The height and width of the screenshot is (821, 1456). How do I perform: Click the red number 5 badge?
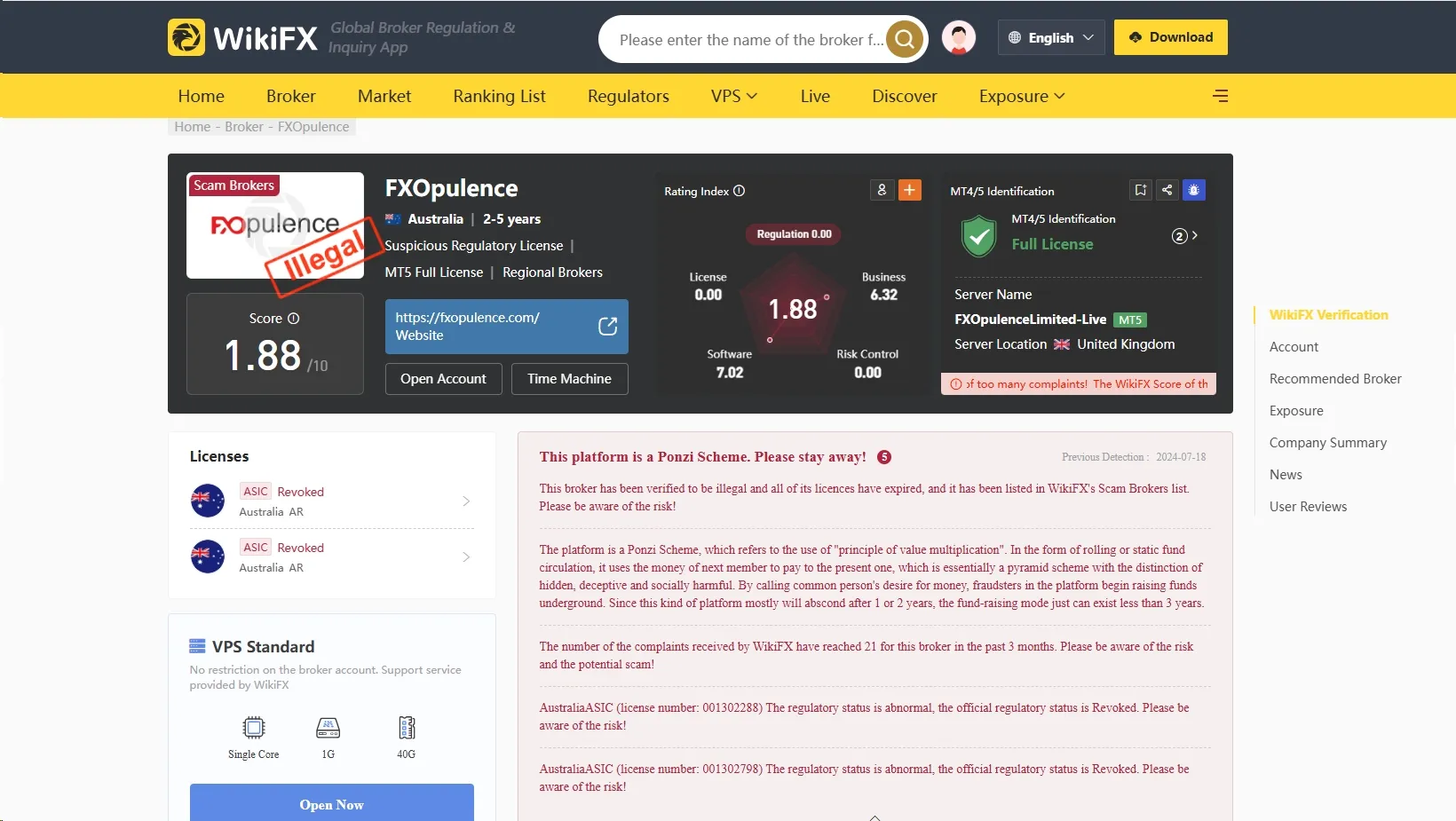pyautogui.click(x=884, y=457)
